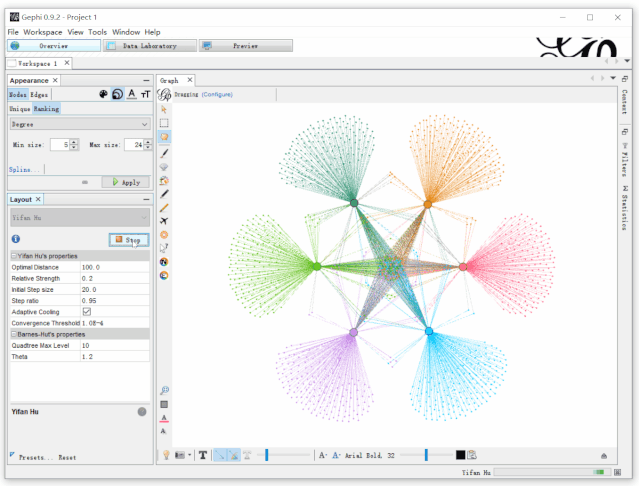
Task: Choose Label Color icon in Appearance
Action: coord(132,94)
